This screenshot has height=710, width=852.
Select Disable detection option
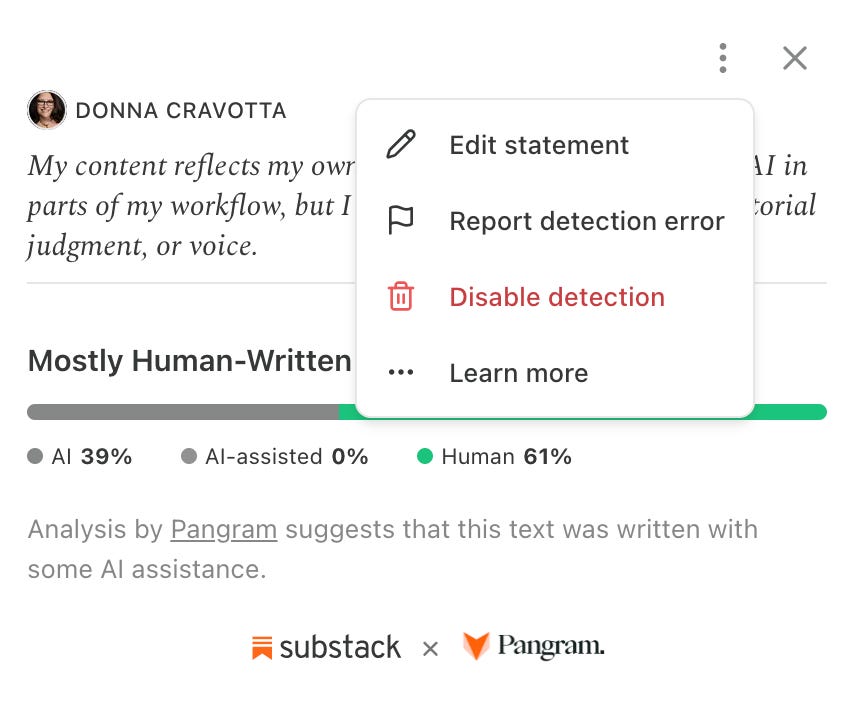[555, 297]
